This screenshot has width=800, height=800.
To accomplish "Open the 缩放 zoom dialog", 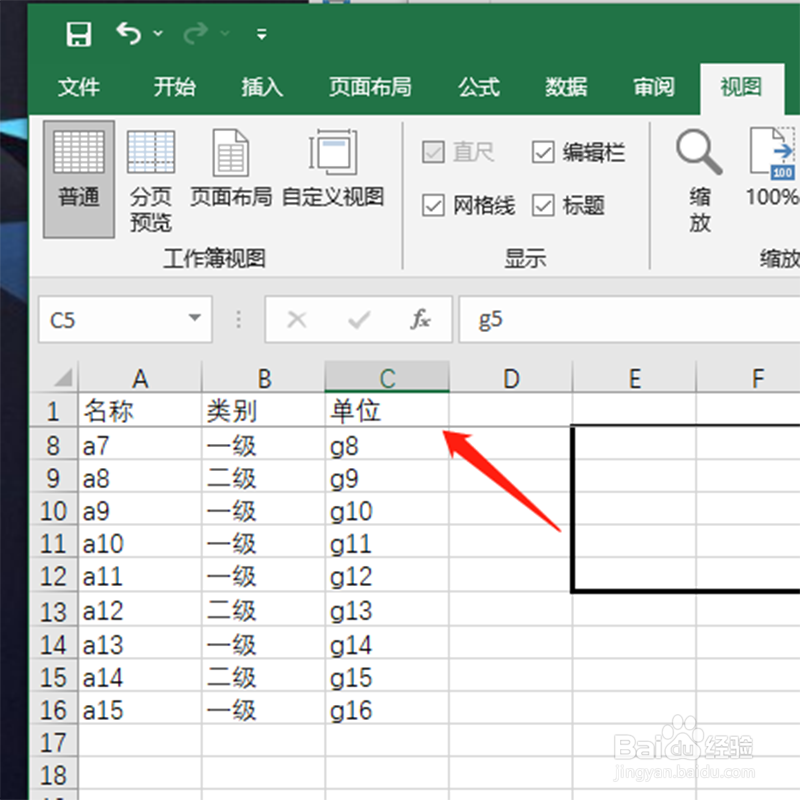I will click(x=700, y=181).
